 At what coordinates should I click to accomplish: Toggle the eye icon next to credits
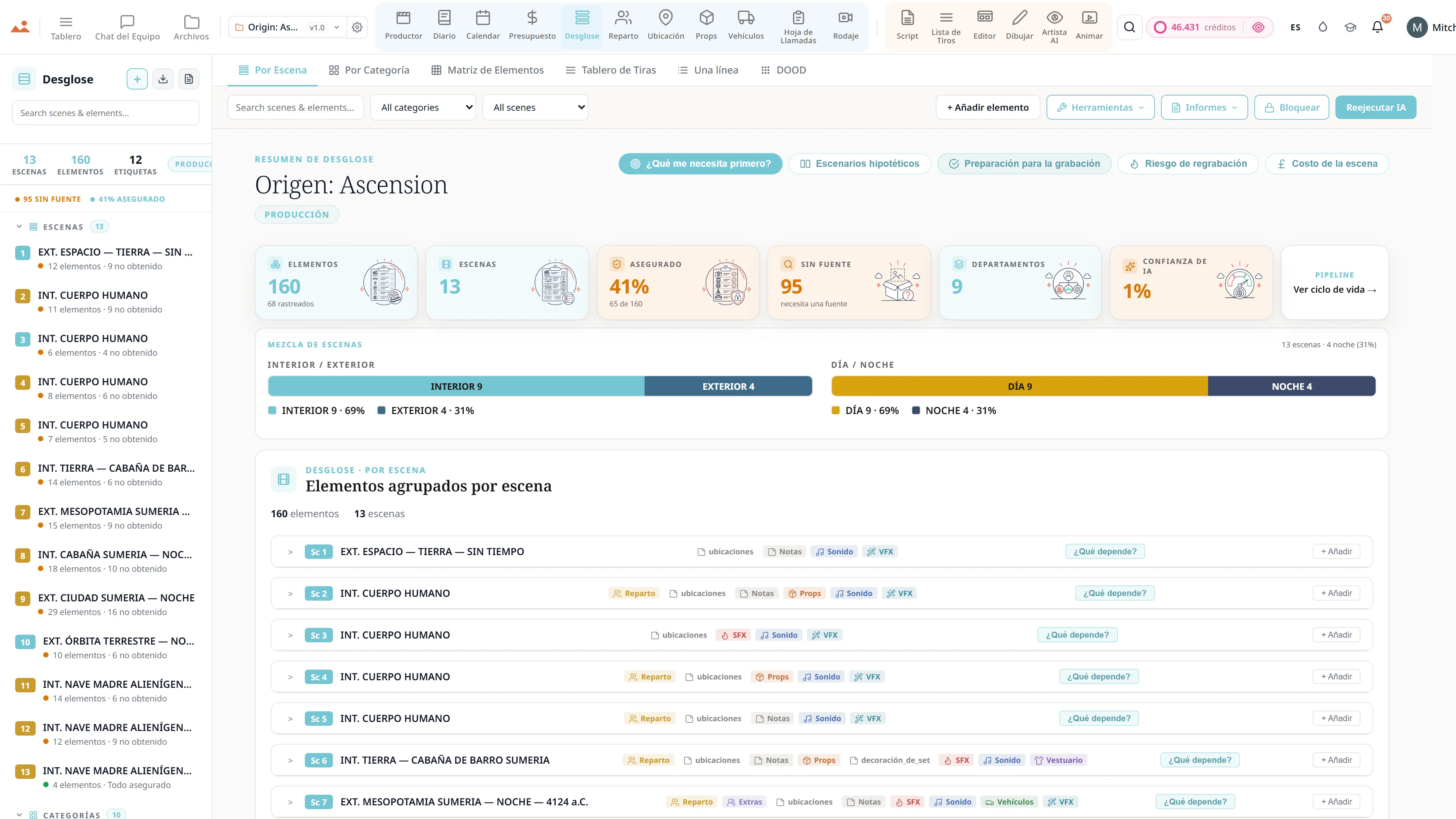(1258, 27)
